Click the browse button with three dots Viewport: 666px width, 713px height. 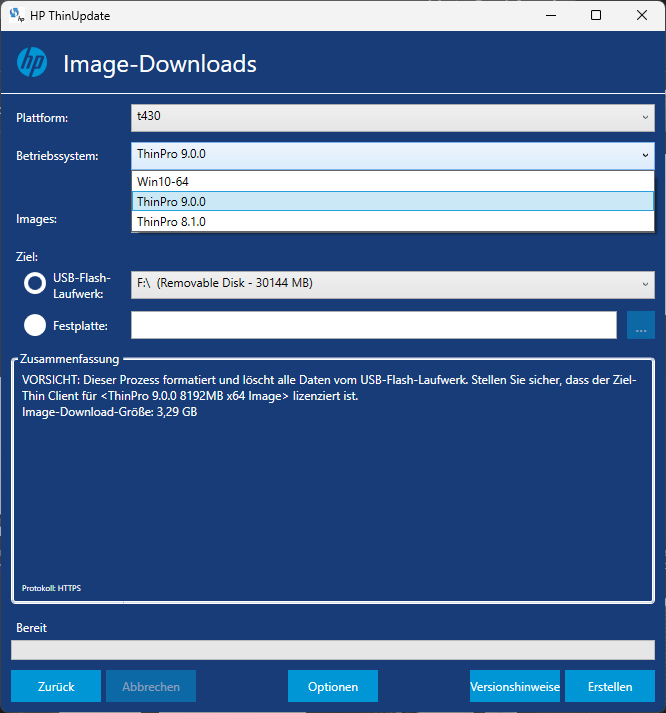point(641,325)
